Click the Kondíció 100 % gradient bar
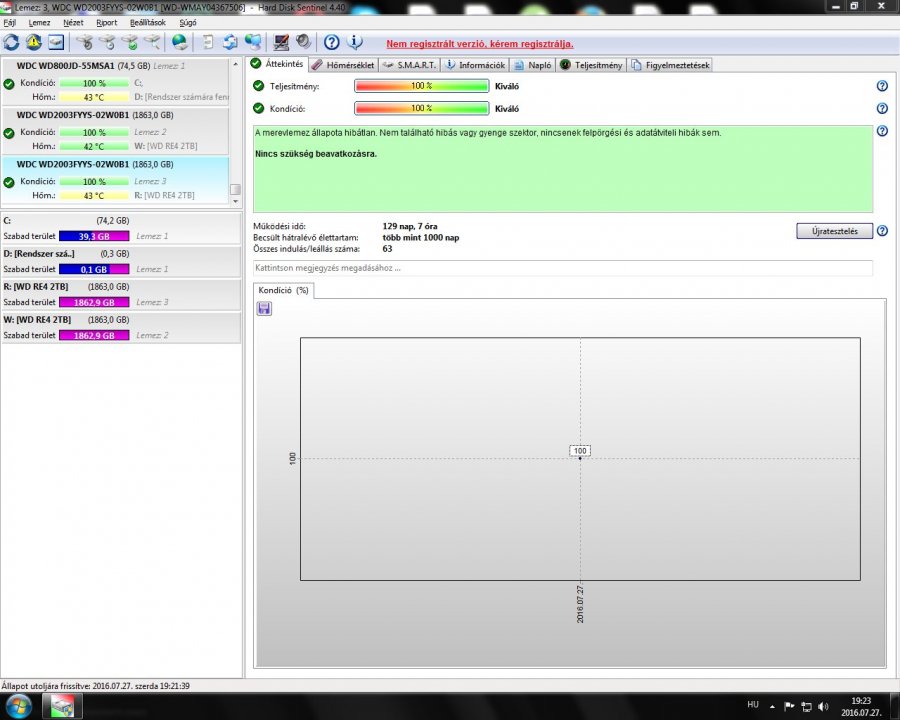 pos(421,109)
